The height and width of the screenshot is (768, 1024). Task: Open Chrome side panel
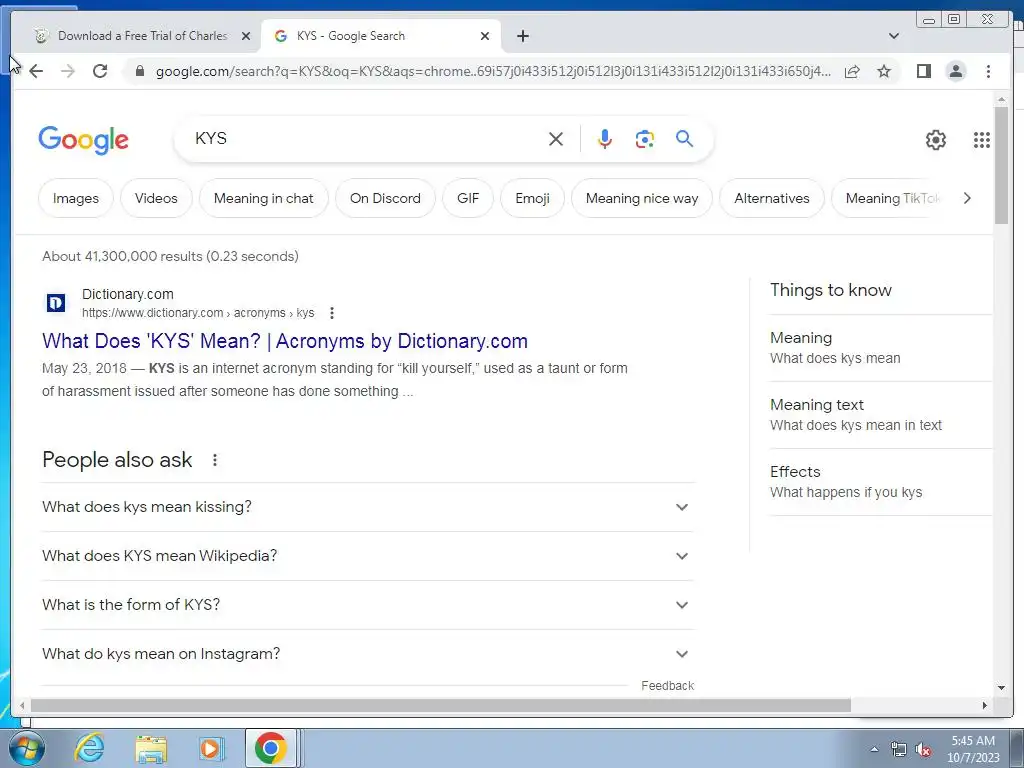point(923,71)
